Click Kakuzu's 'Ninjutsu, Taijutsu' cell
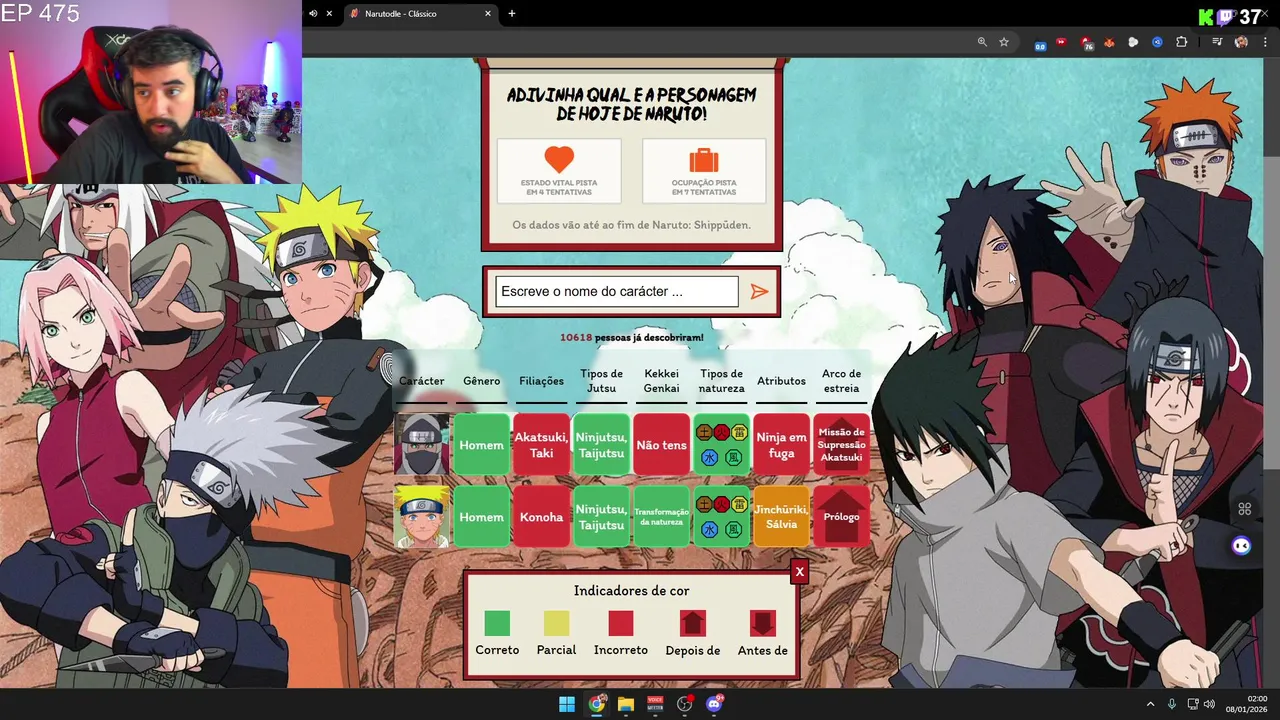Image resolution: width=1280 pixels, height=720 pixels. point(601,445)
